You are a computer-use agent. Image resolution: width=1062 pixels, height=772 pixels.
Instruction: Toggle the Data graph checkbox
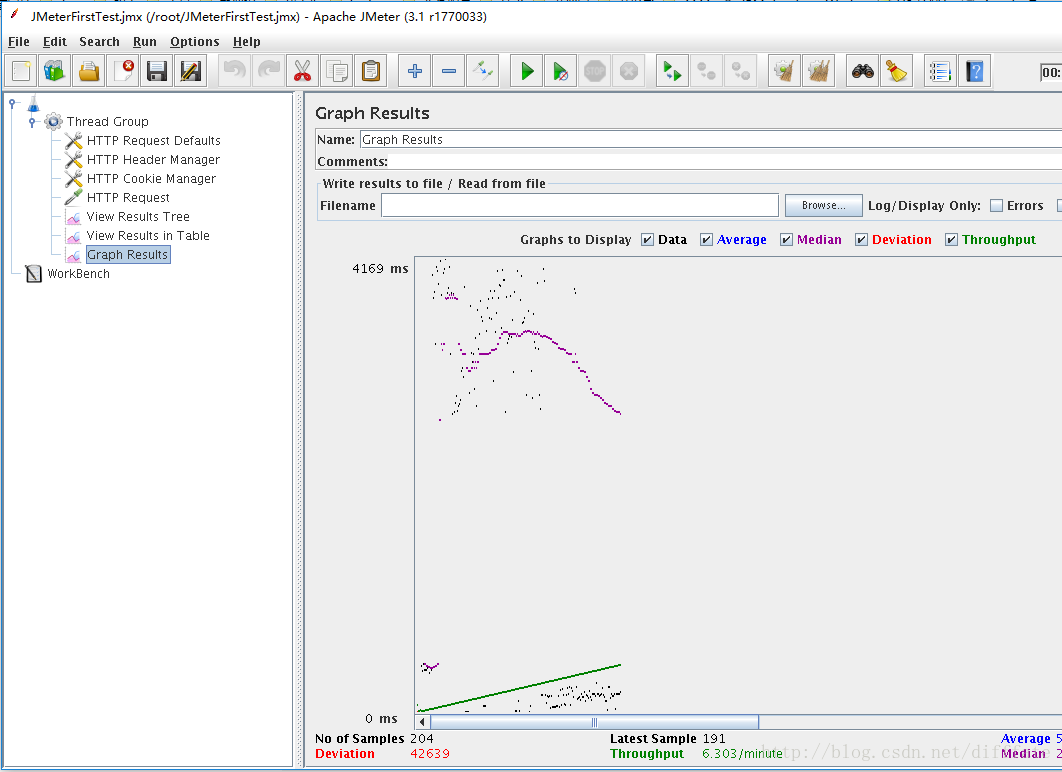tap(647, 240)
